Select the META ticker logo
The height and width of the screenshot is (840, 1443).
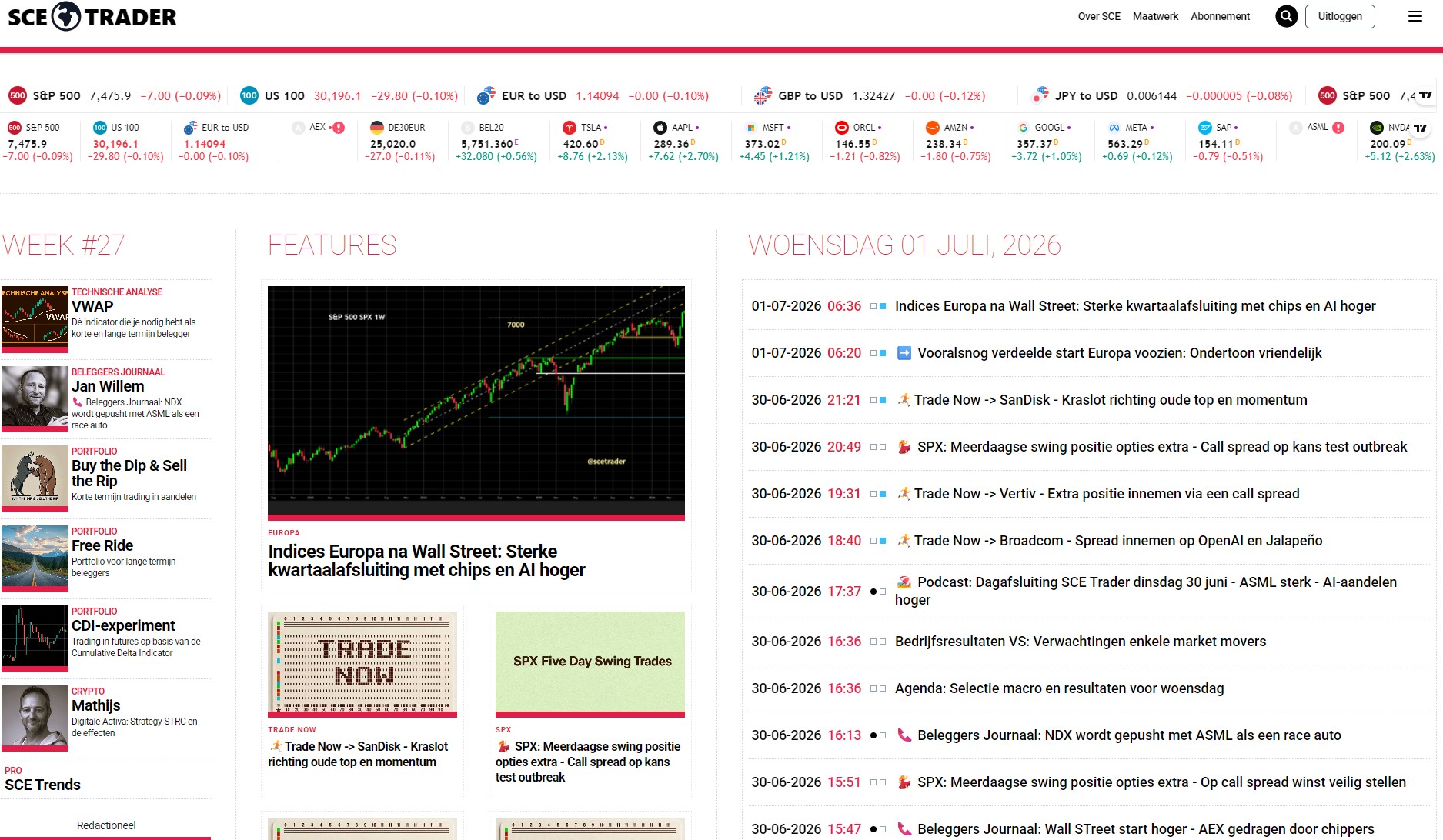pos(1114,128)
